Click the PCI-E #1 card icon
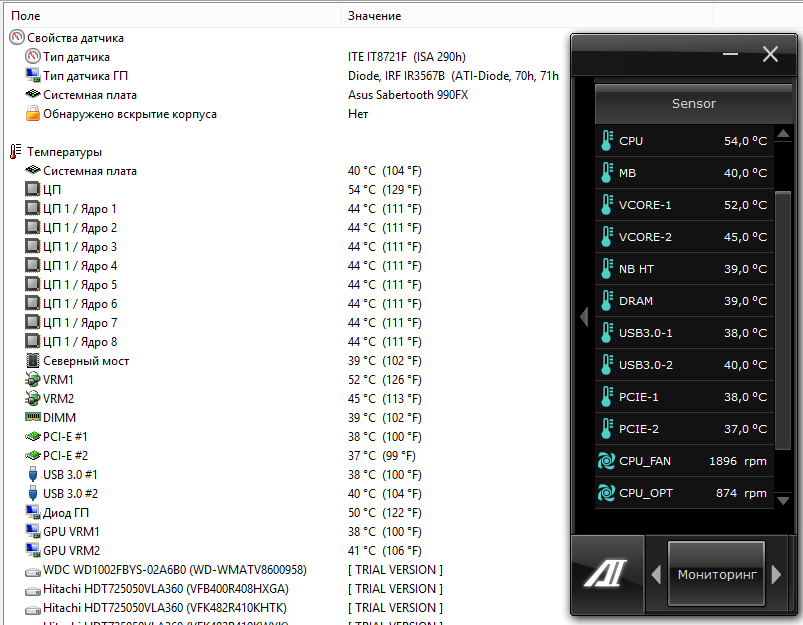The width and height of the screenshot is (803, 625). [x=33, y=436]
